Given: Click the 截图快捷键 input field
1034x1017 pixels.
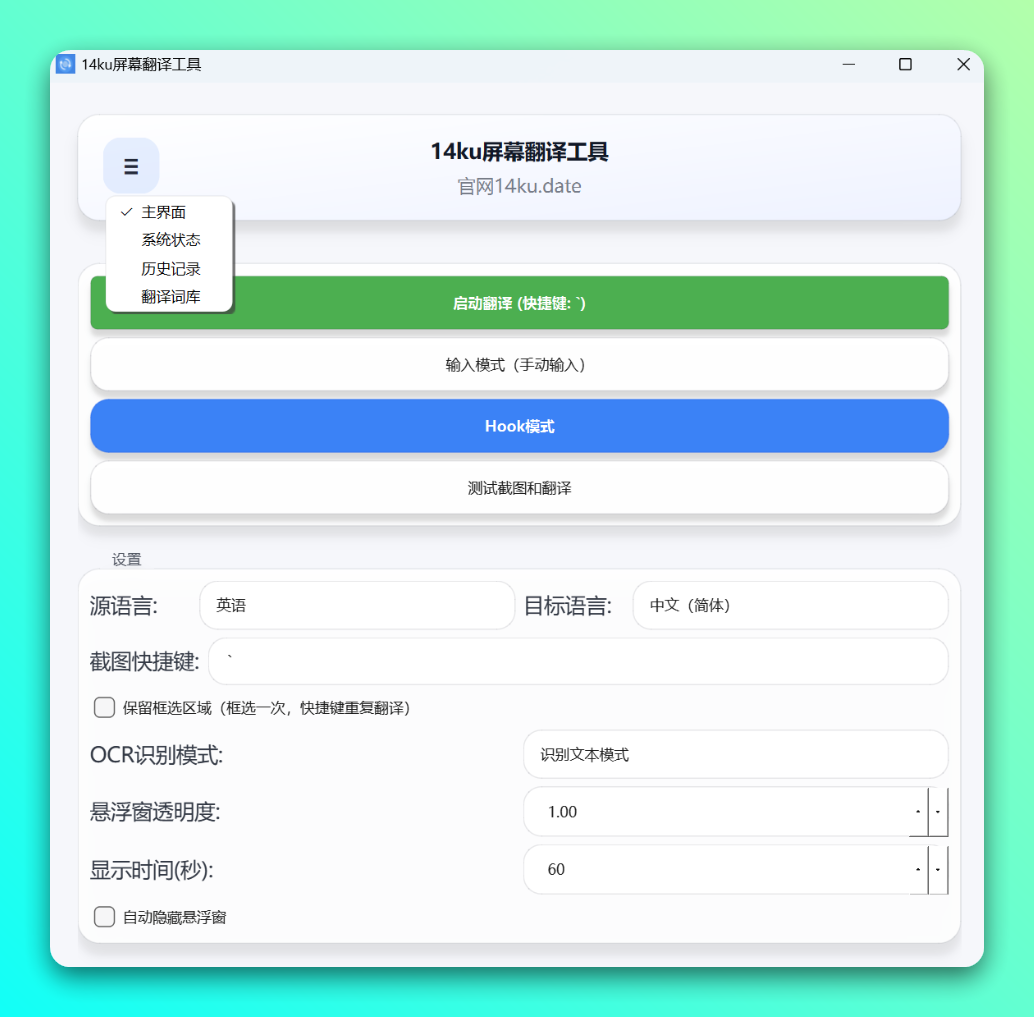Looking at the screenshot, I should click(578, 662).
